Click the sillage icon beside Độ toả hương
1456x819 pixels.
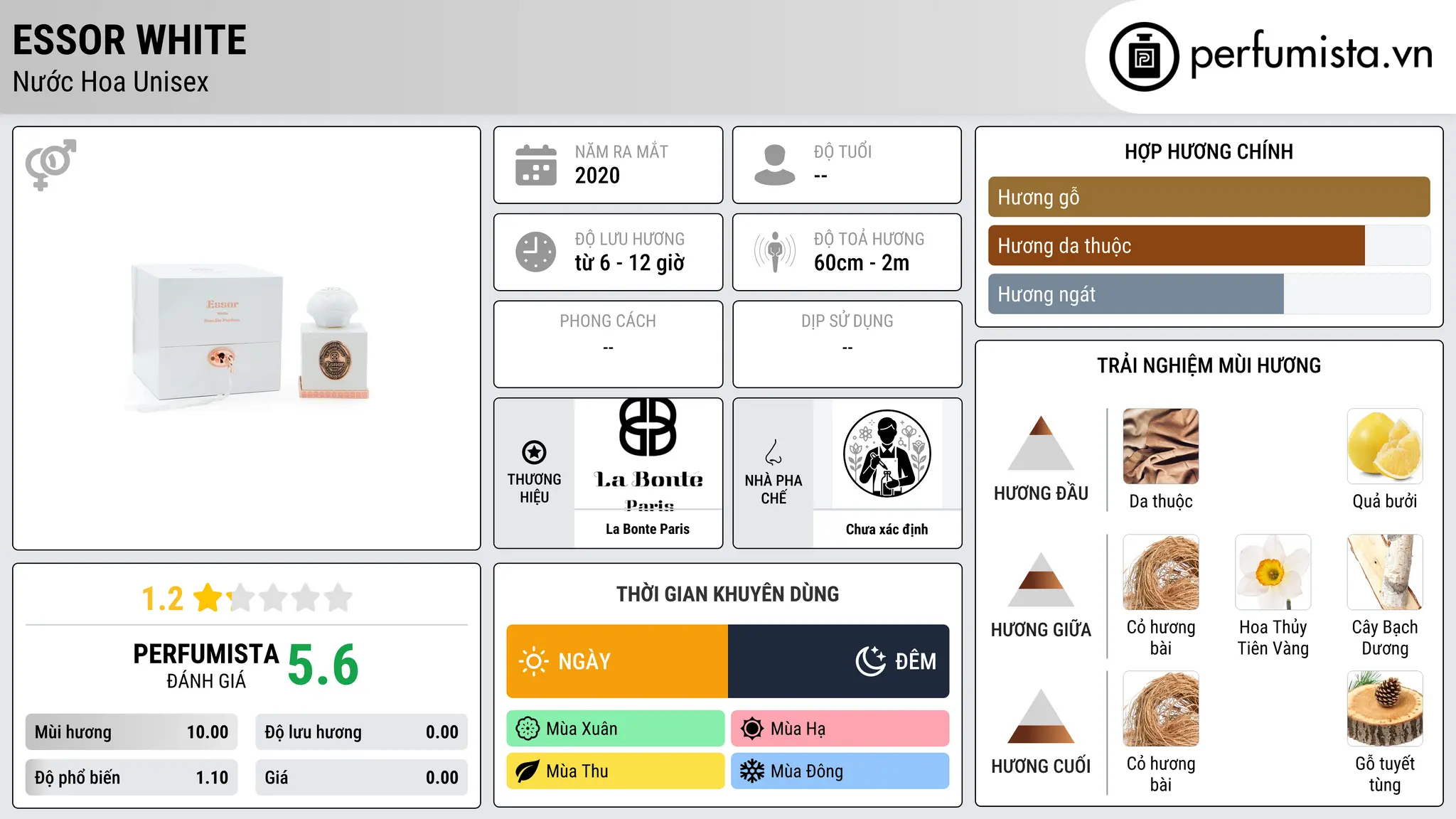[x=774, y=252]
